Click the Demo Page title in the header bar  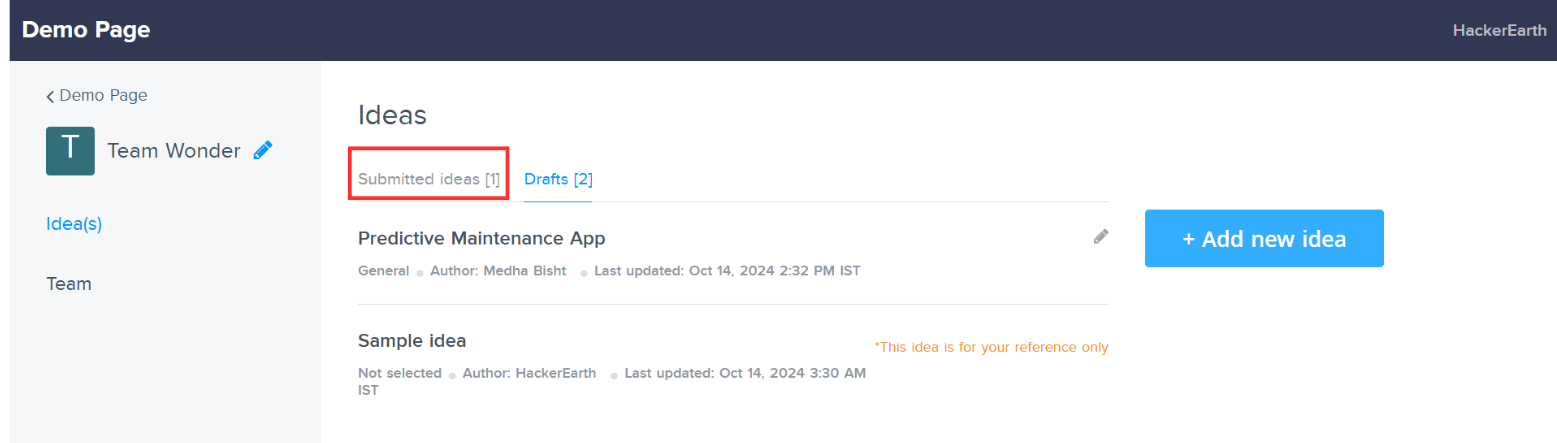pyautogui.click(x=86, y=30)
